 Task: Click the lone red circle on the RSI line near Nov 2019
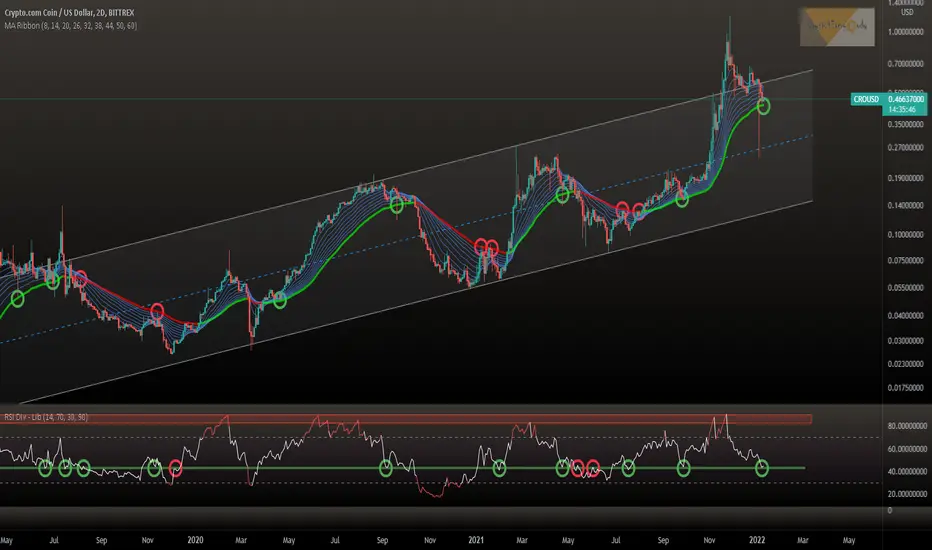pos(175,468)
